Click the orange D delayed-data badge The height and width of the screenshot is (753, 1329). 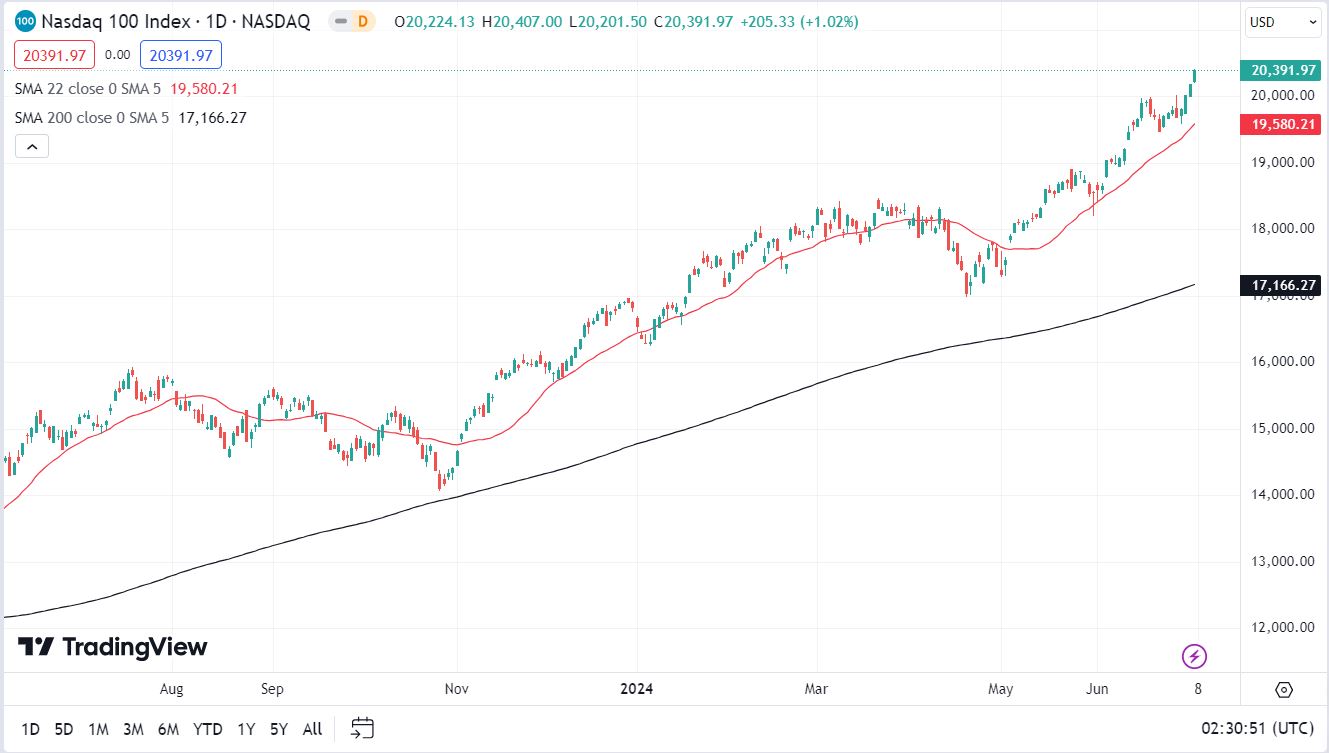pos(362,21)
